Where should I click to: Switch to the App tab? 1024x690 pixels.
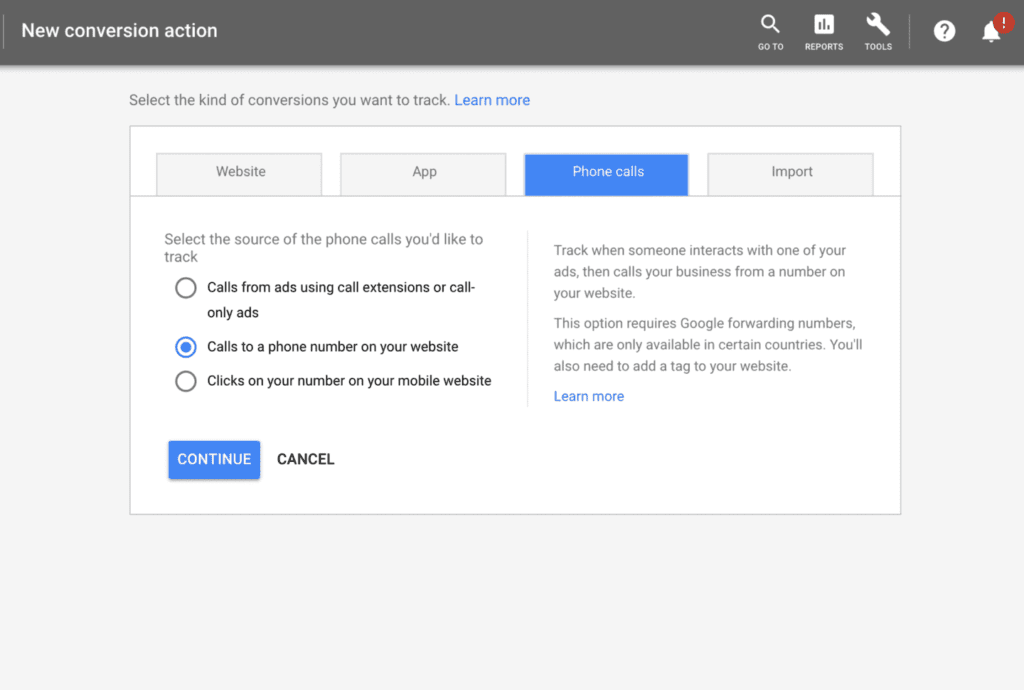pyautogui.click(x=424, y=172)
